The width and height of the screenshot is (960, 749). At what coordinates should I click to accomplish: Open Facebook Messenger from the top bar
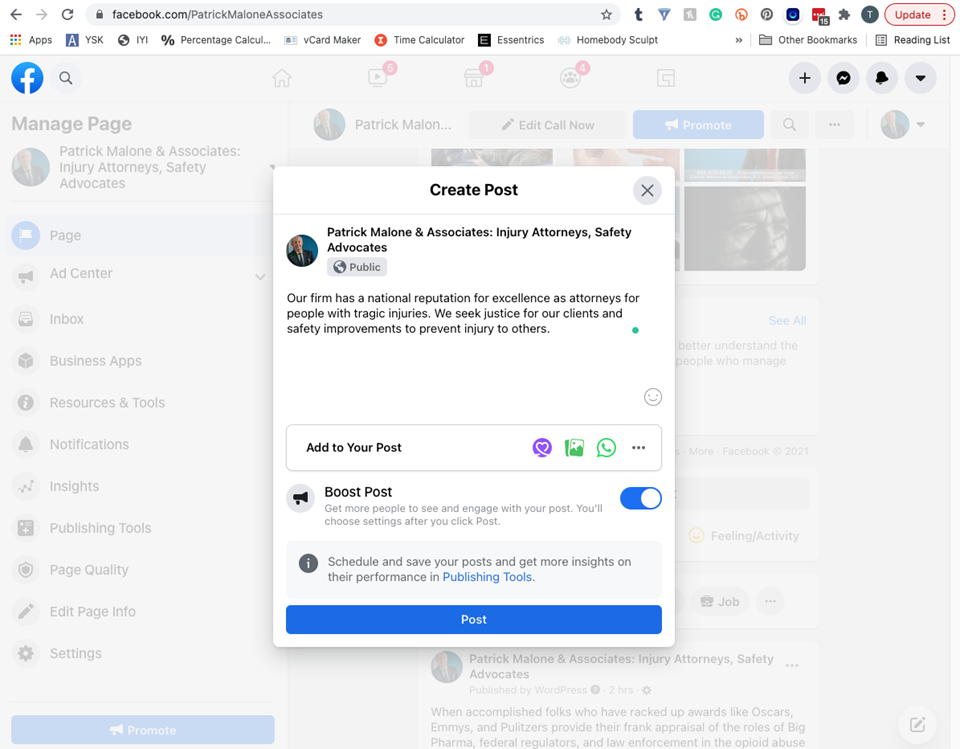pos(843,78)
